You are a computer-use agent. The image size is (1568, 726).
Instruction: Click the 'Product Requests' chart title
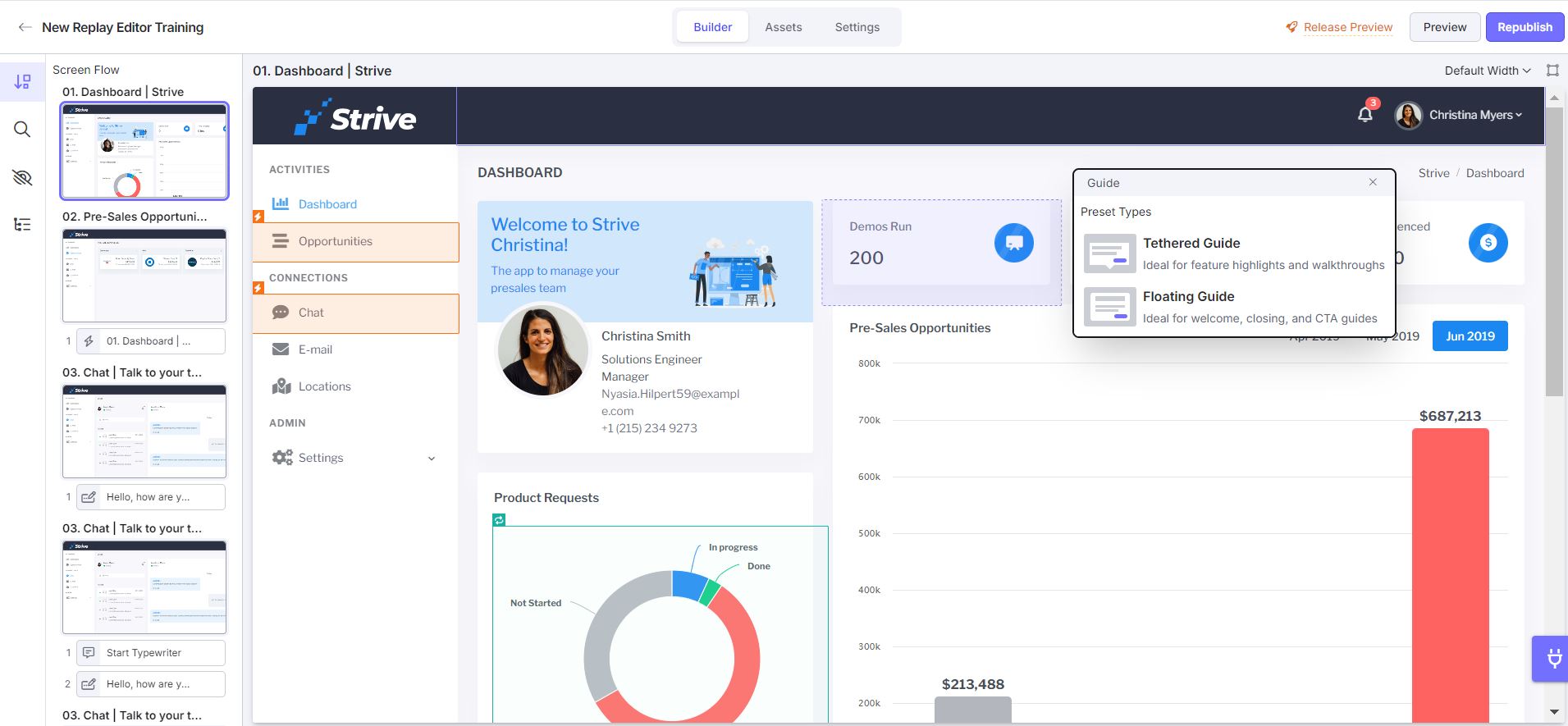point(546,498)
